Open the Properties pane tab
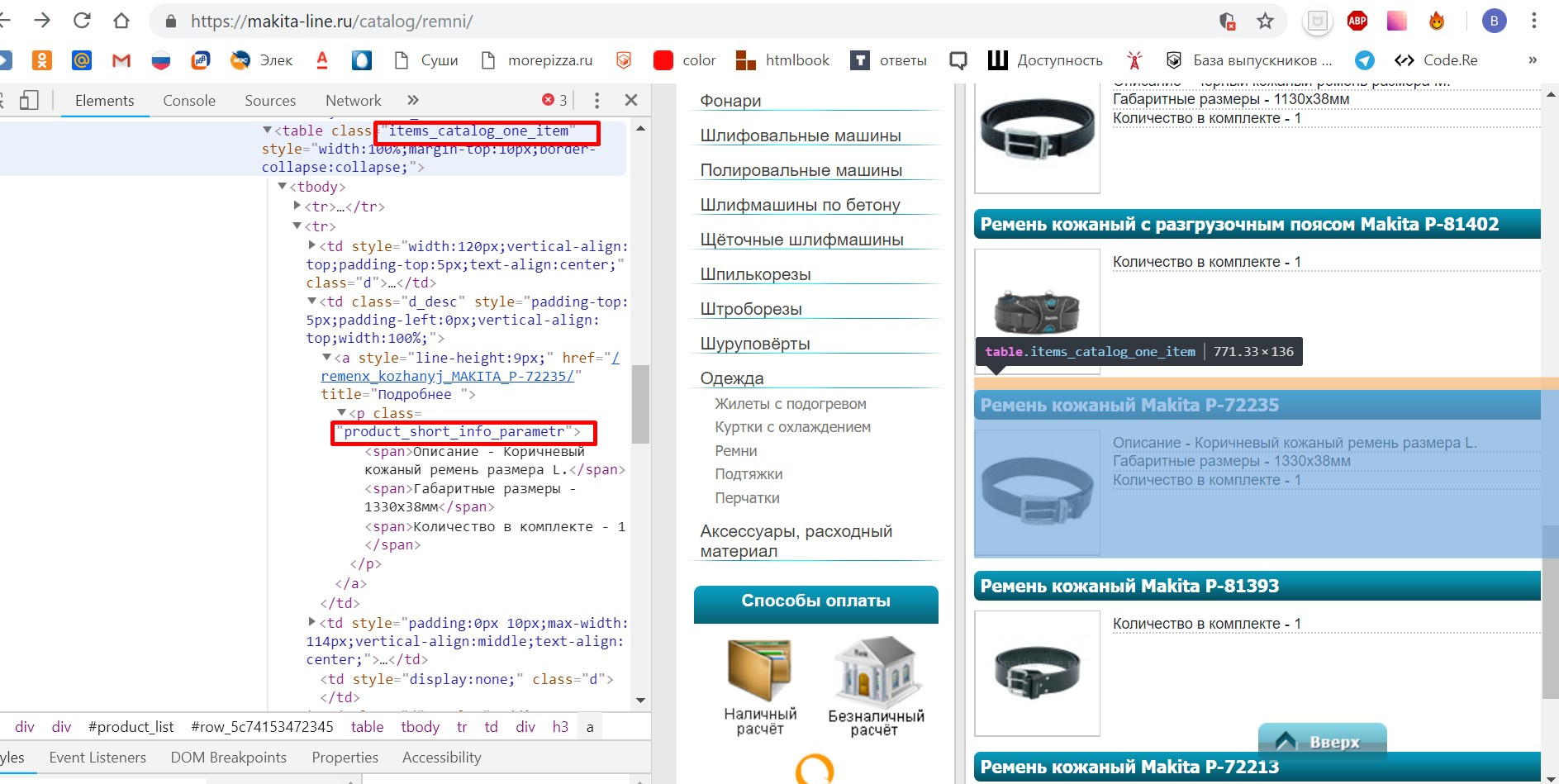Viewport: 1559px width, 784px height. 345,757
